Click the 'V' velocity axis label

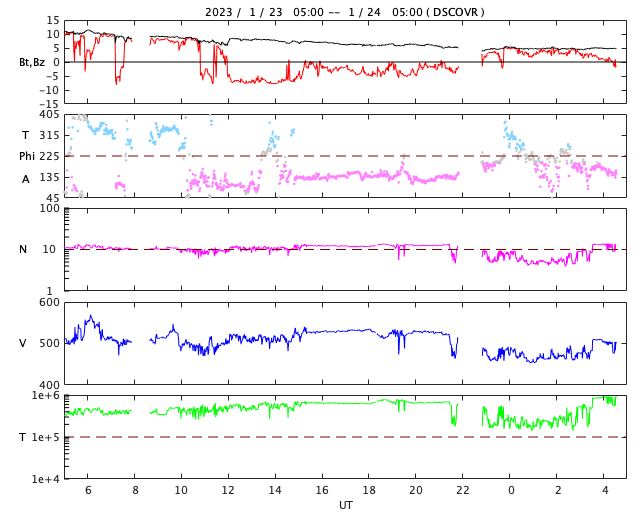pos(23,343)
